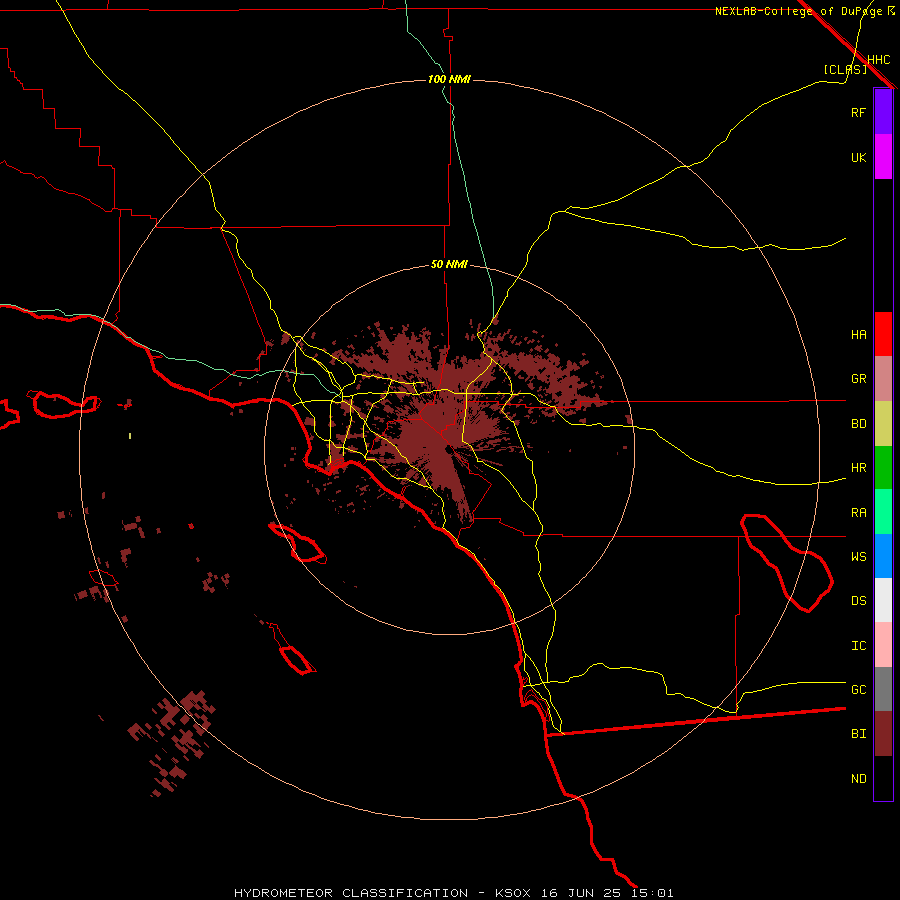
Task: Click the 15:01 timestamp
Action: click(x=652, y=893)
